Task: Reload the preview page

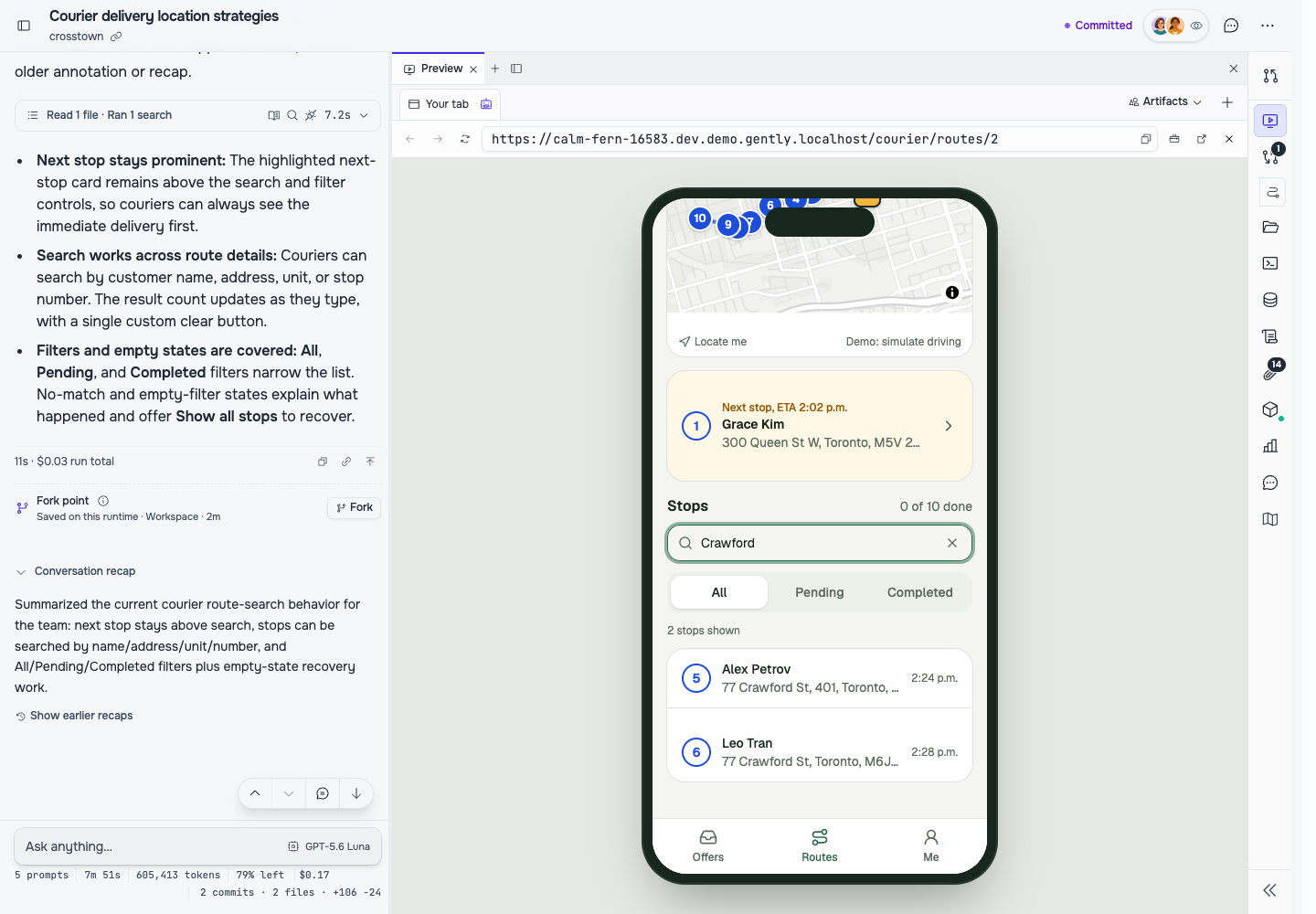Action: (x=465, y=139)
